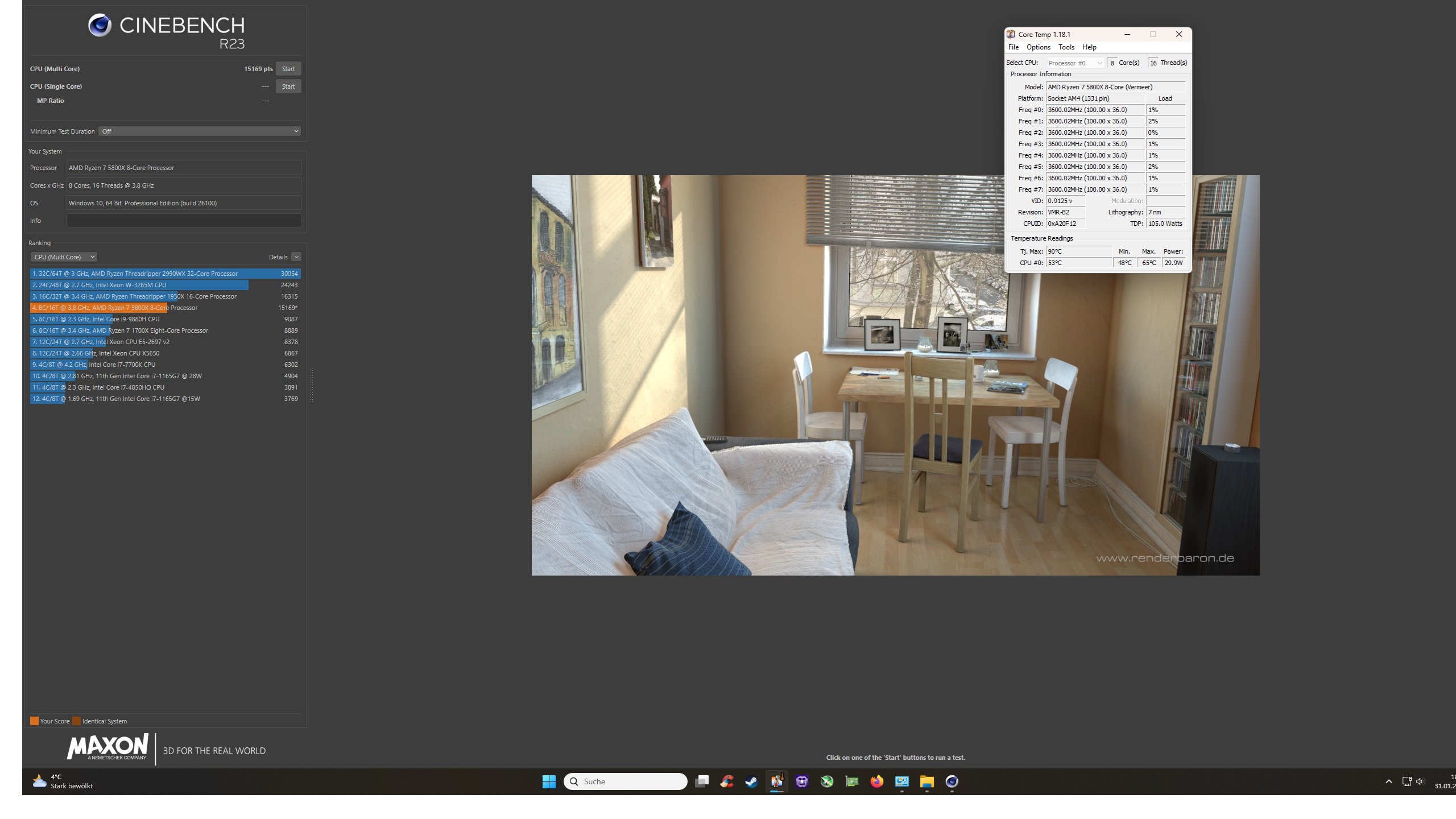The width and height of the screenshot is (1456, 819).
Task: Click the Info input field
Action: tap(184, 221)
